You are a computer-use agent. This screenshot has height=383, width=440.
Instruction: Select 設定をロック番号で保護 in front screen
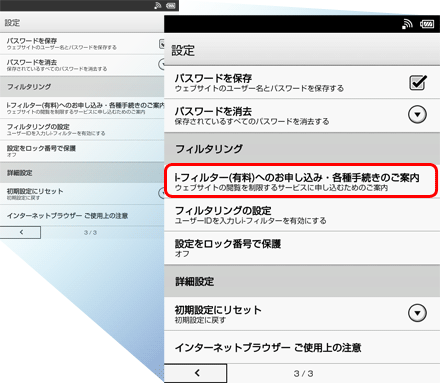[302, 248]
